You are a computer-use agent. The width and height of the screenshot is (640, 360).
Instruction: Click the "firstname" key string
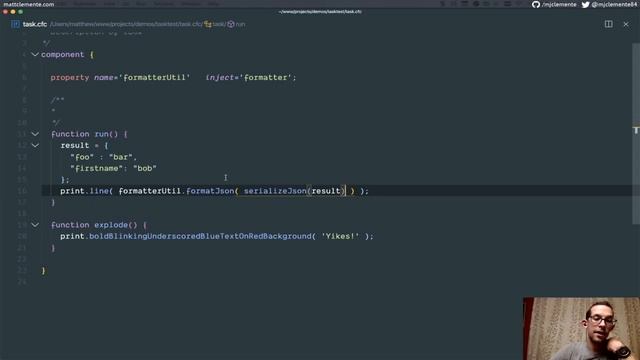[96, 168]
